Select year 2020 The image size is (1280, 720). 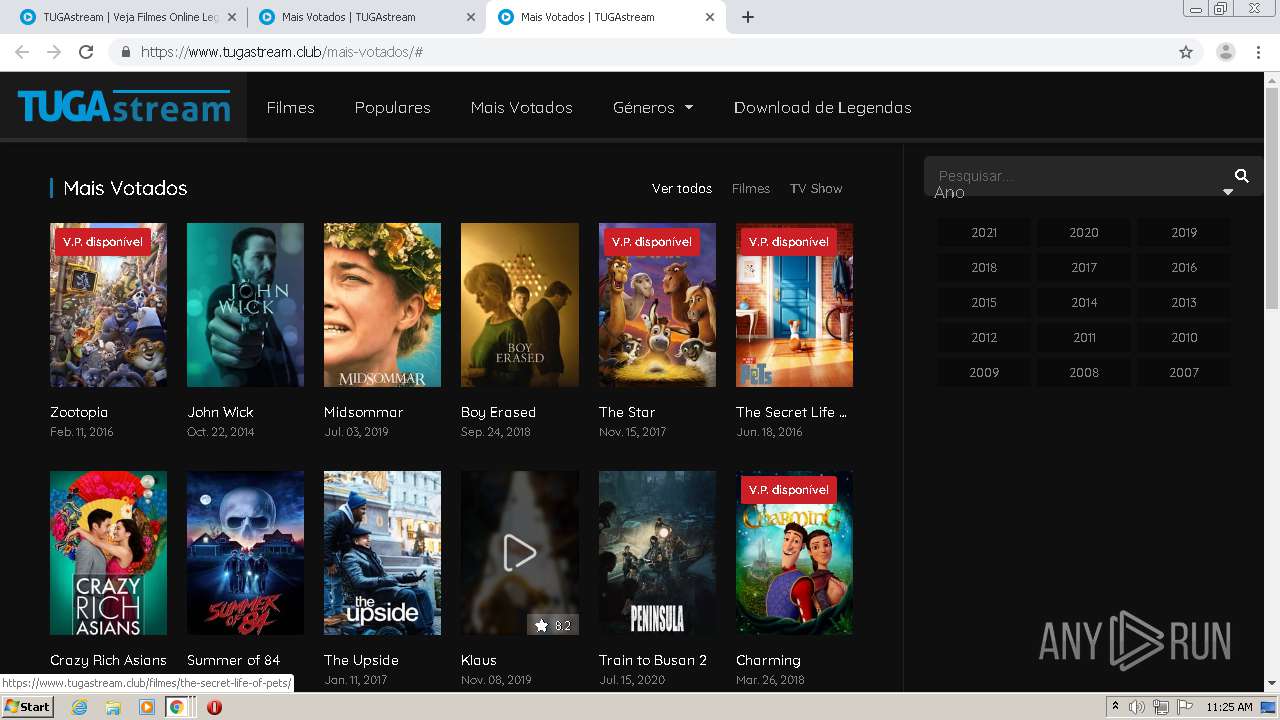(x=1084, y=232)
